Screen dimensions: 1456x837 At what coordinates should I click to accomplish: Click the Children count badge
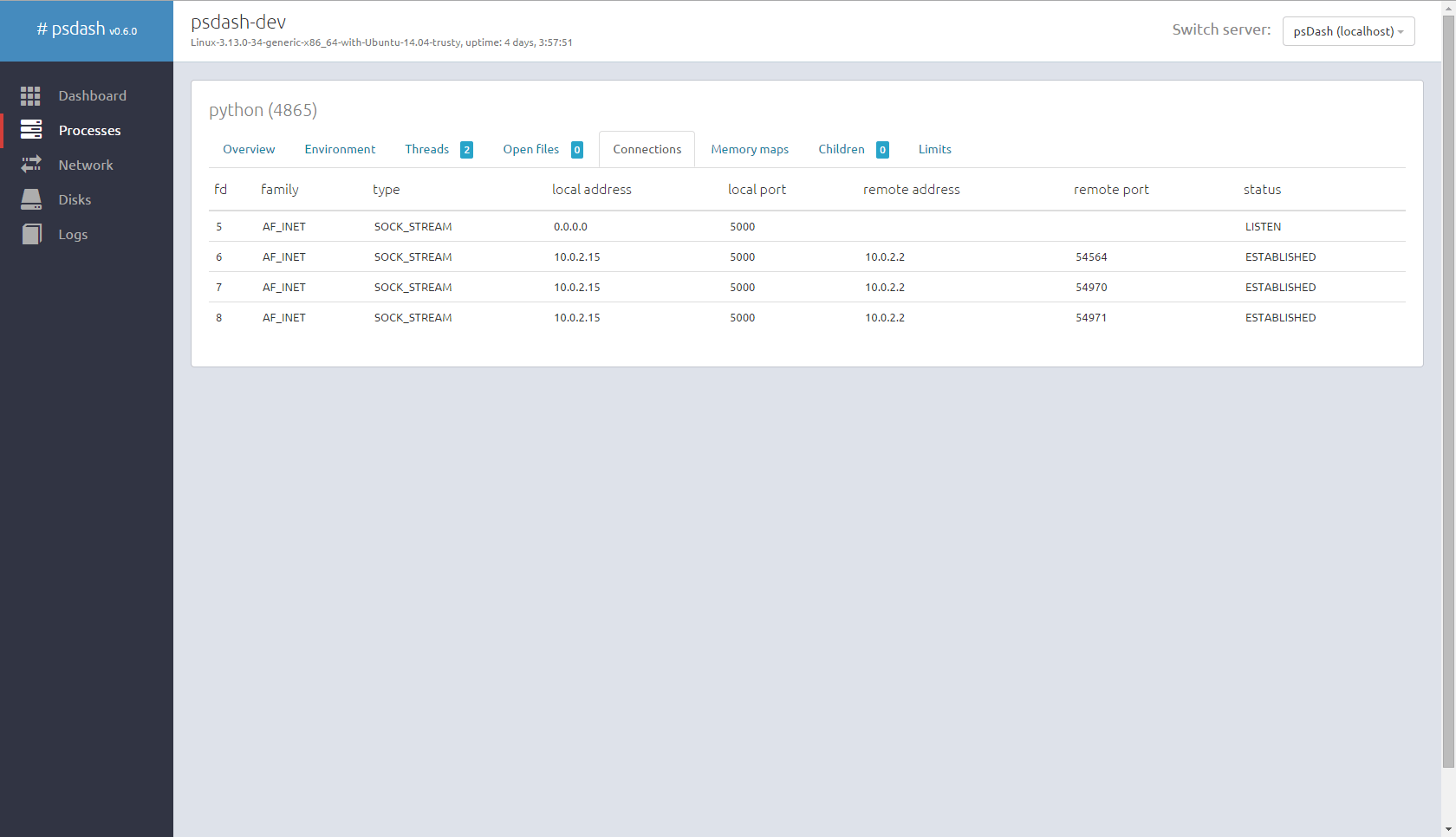tap(882, 150)
